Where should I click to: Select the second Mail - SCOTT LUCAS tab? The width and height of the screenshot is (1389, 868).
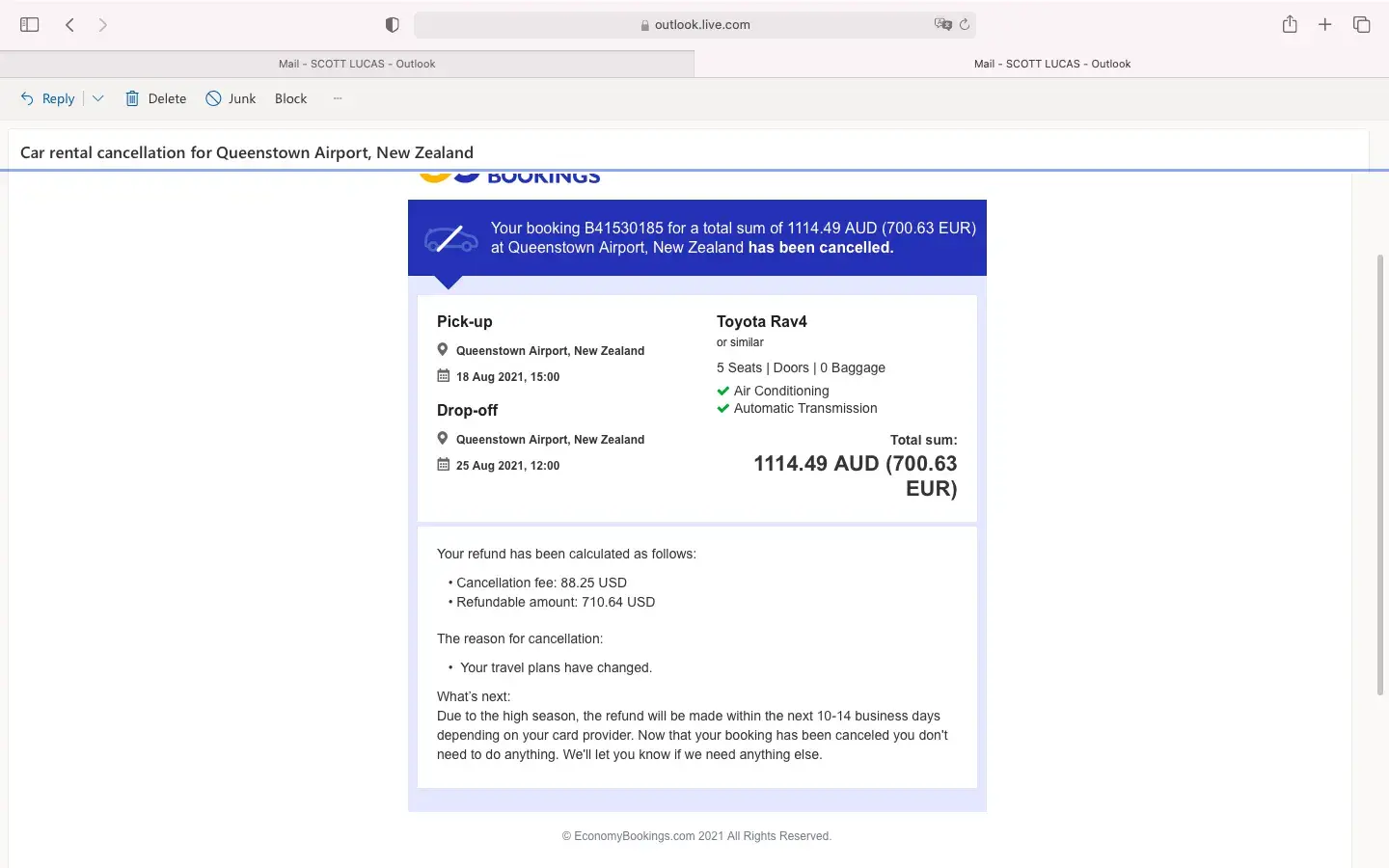(x=1051, y=64)
